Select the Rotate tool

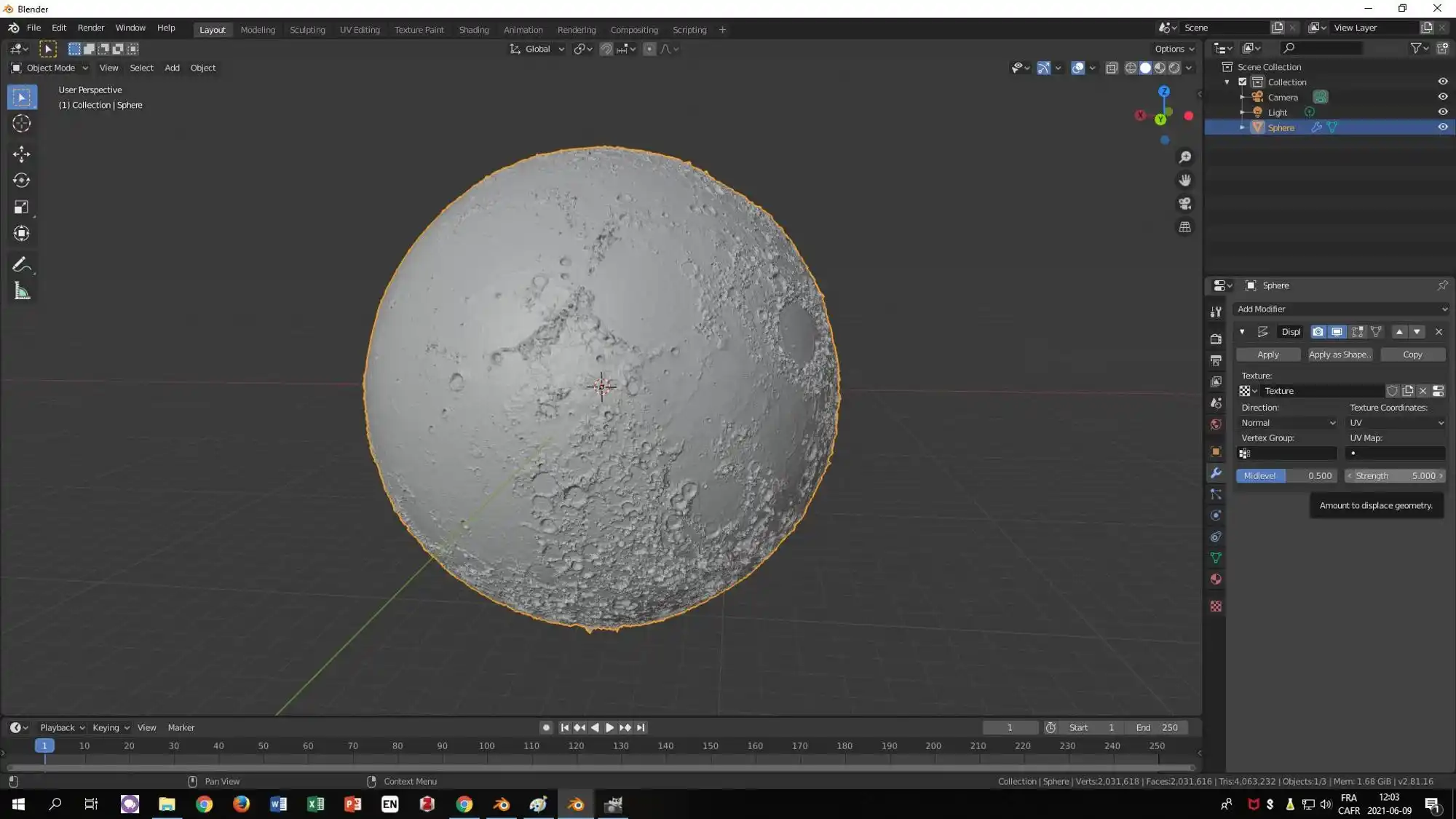point(21,181)
